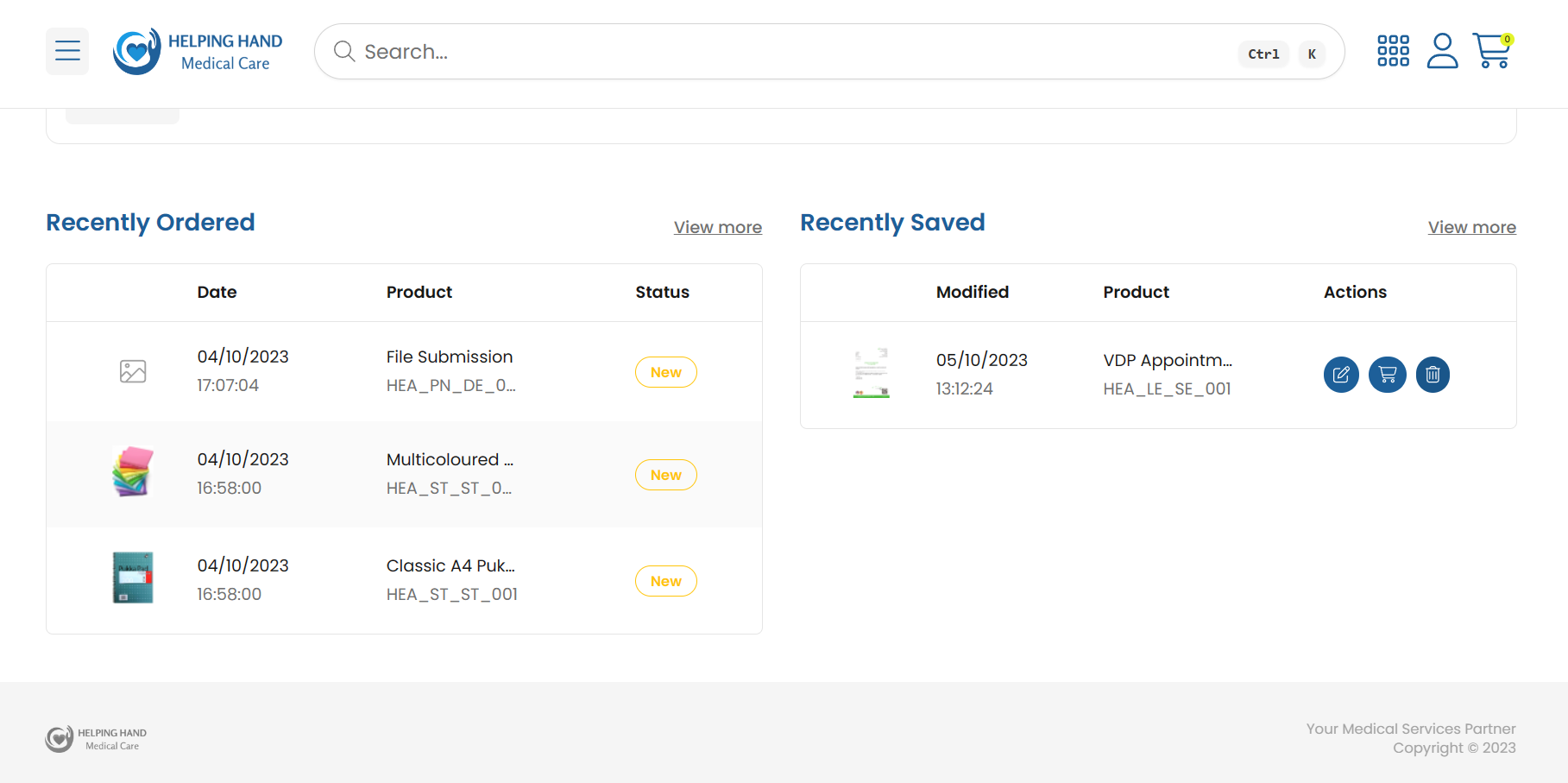Open the Classic A4 Puk order
1568x783 pixels.
click(450, 566)
